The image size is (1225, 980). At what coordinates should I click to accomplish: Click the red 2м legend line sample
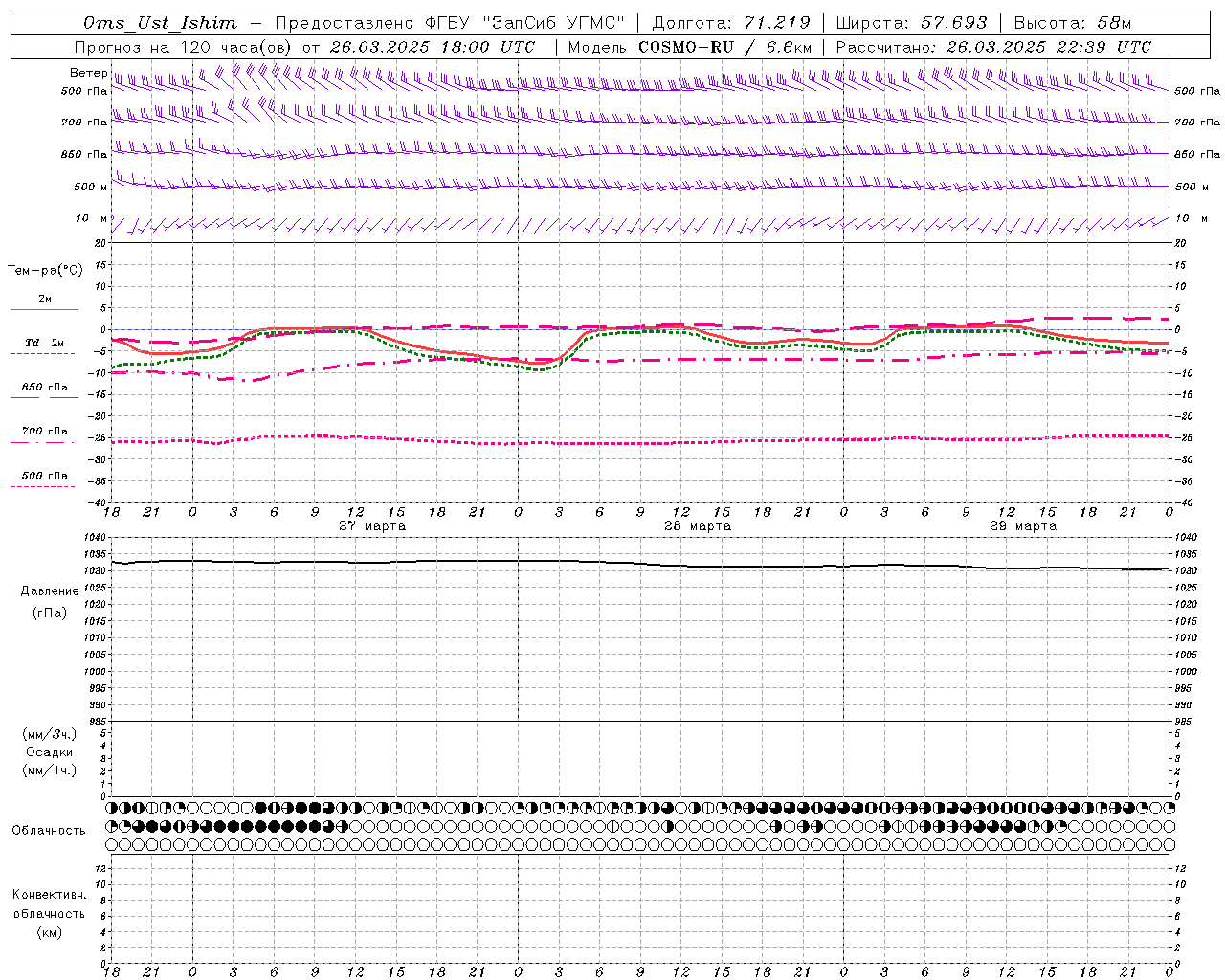(44, 309)
